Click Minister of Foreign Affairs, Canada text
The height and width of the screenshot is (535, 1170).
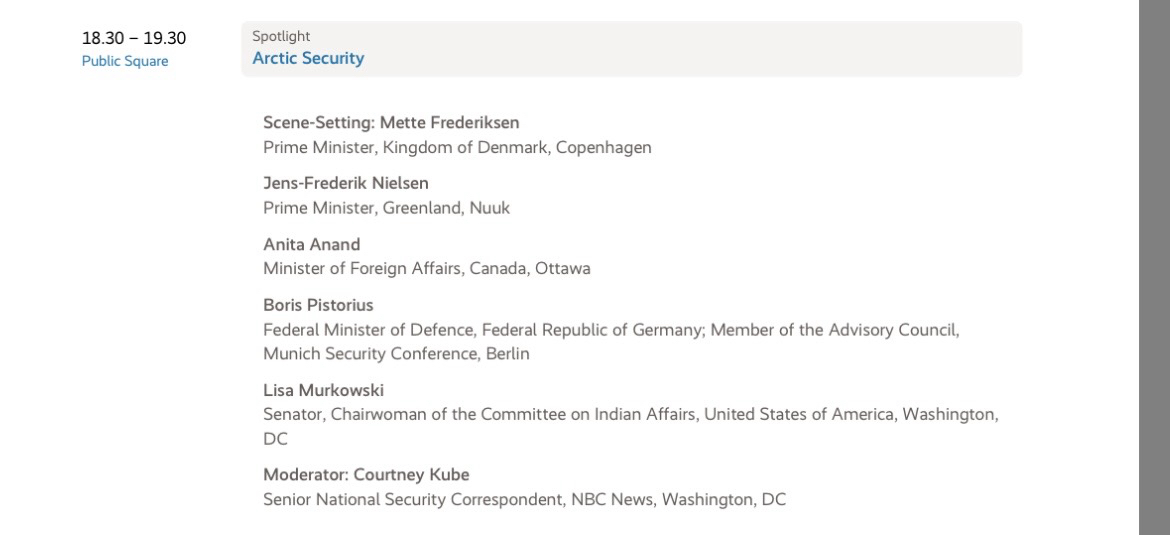426,268
